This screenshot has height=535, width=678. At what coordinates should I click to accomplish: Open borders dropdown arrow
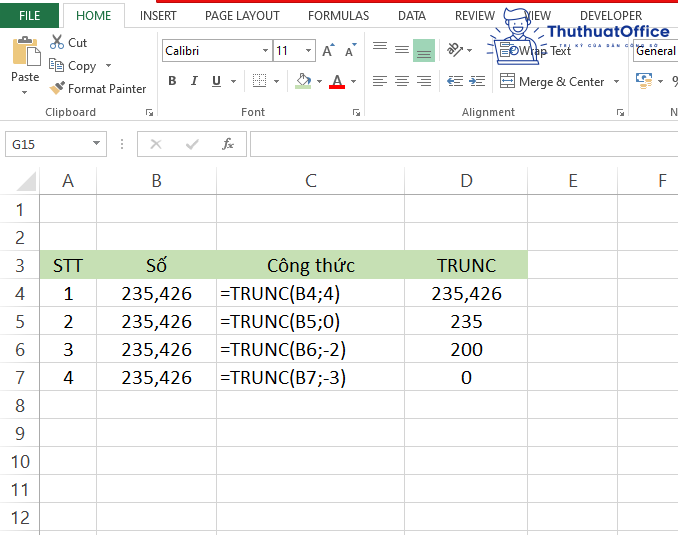click(276, 81)
